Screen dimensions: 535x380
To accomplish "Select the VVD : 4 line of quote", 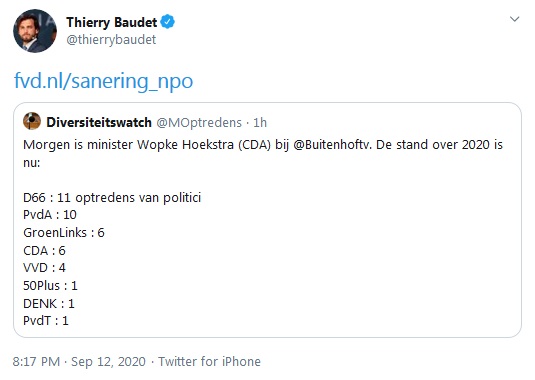I will (44, 267).
